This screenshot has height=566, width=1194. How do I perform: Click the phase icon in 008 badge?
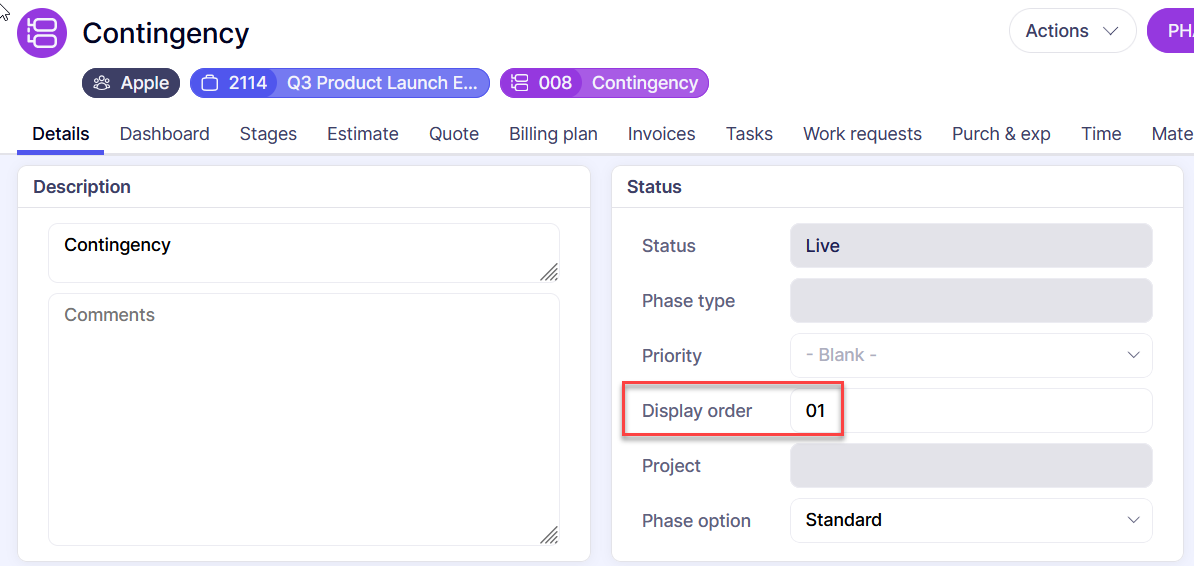(x=520, y=83)
